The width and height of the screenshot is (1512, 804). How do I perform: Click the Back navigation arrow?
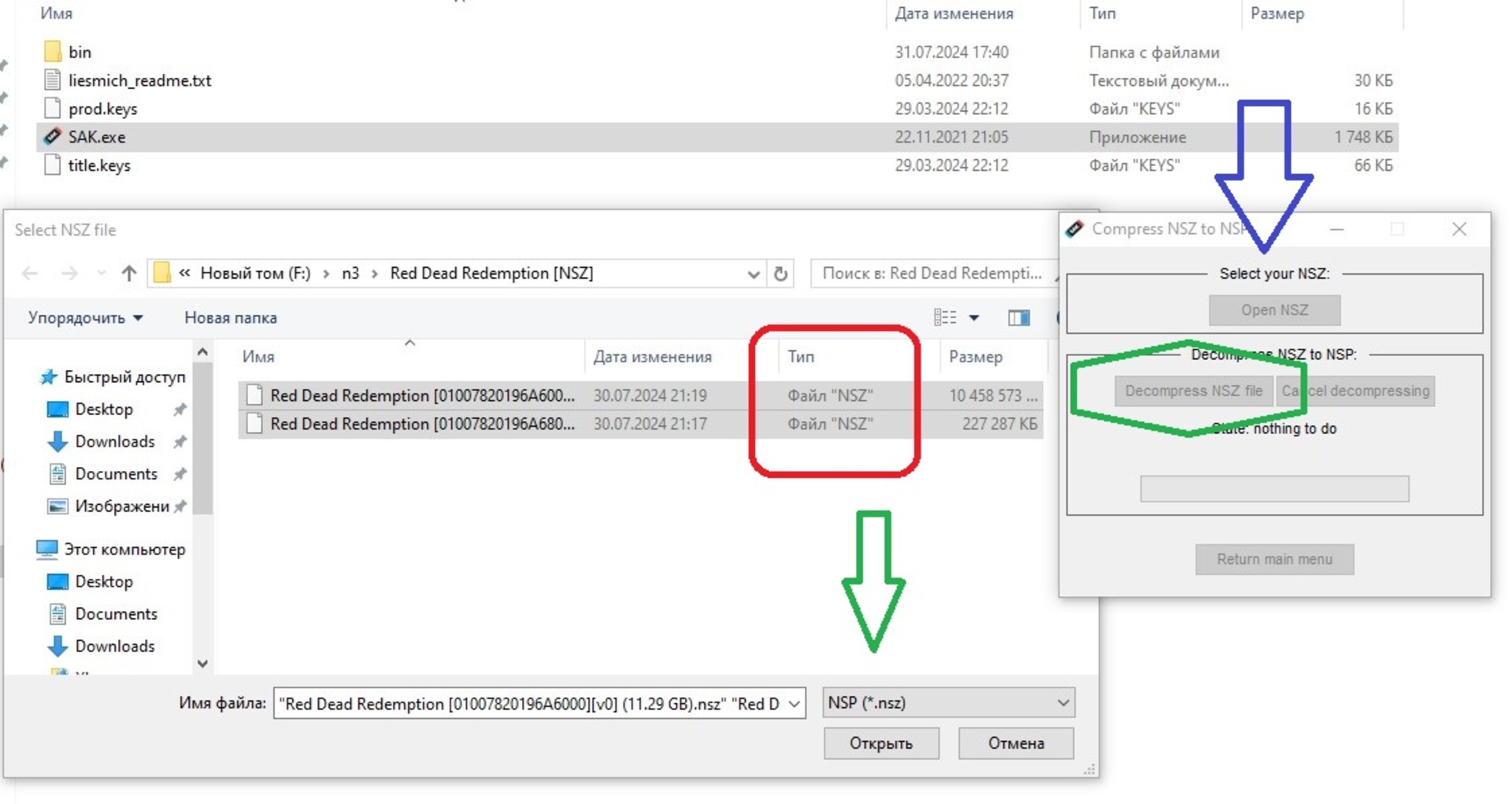tap(30, 273)
